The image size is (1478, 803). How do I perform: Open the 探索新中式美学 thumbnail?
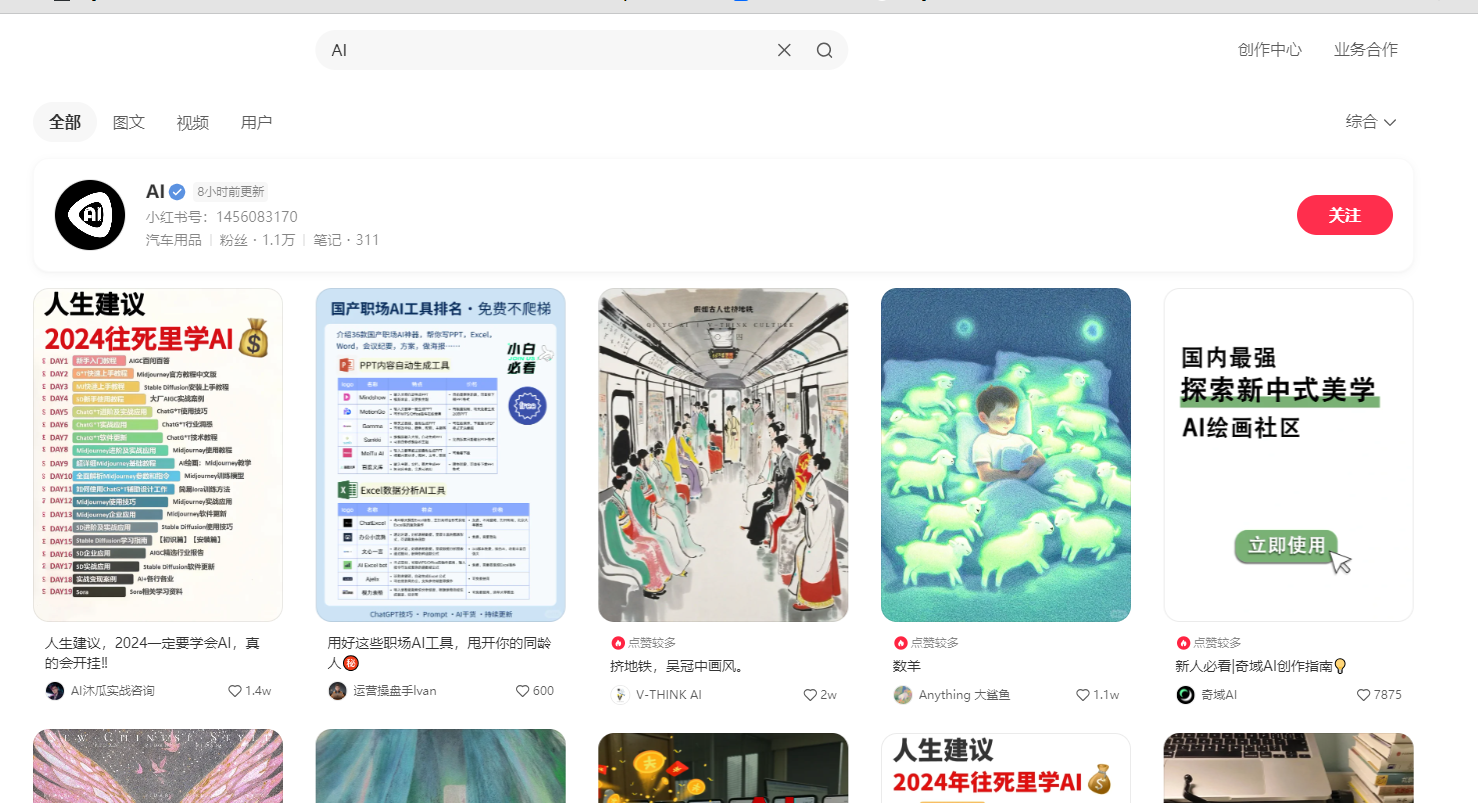[1289, 455]
